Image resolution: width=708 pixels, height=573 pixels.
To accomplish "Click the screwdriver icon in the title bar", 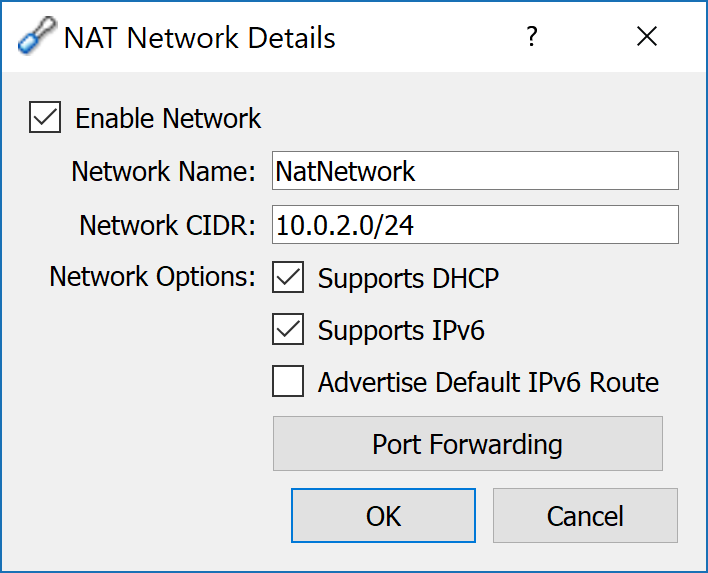I will pyautogui.click(x=37, y=35).
